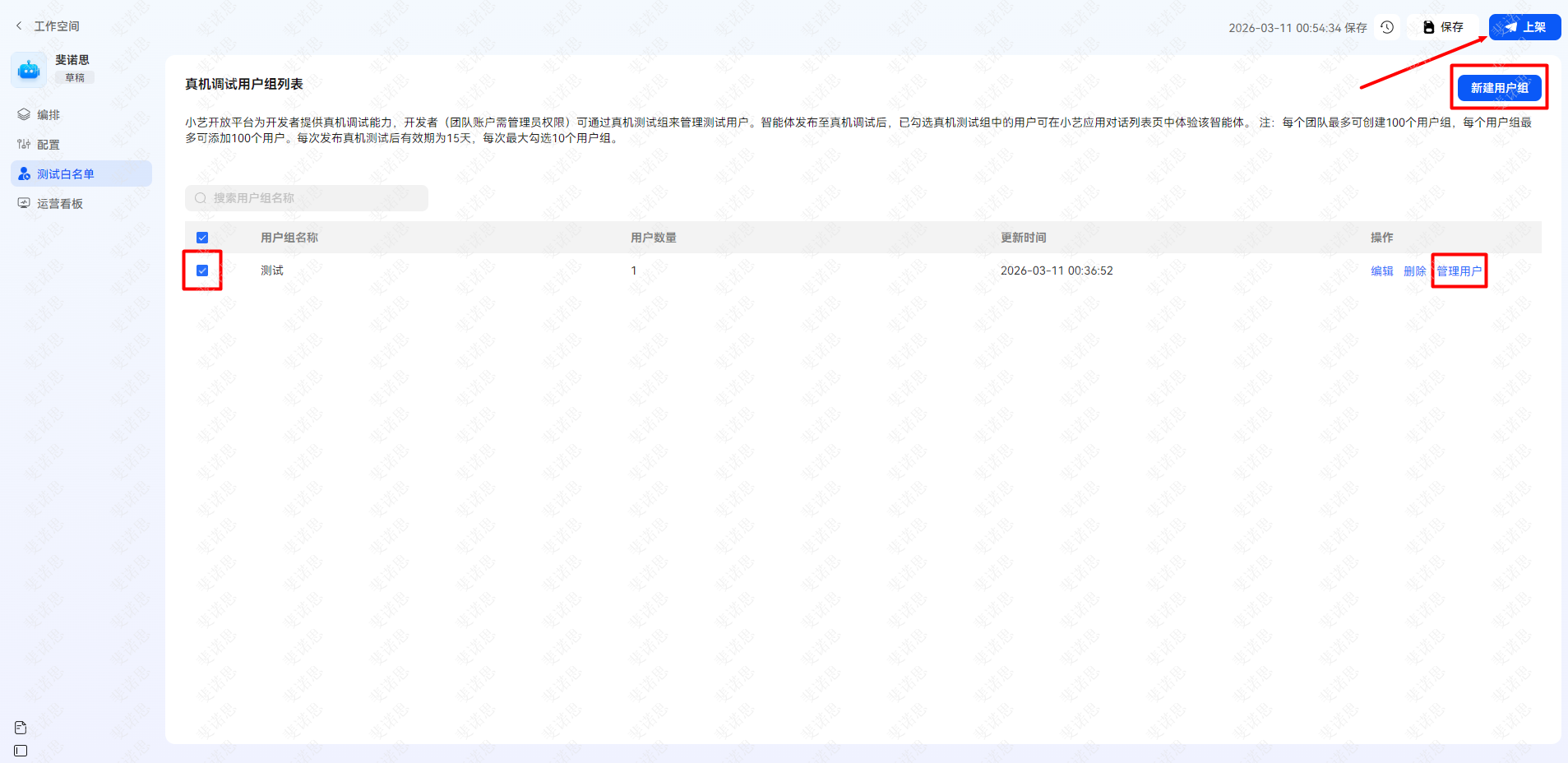Click the 更新时间 column header
This screenshot has height=763, width=1568.
point(1024,238)
